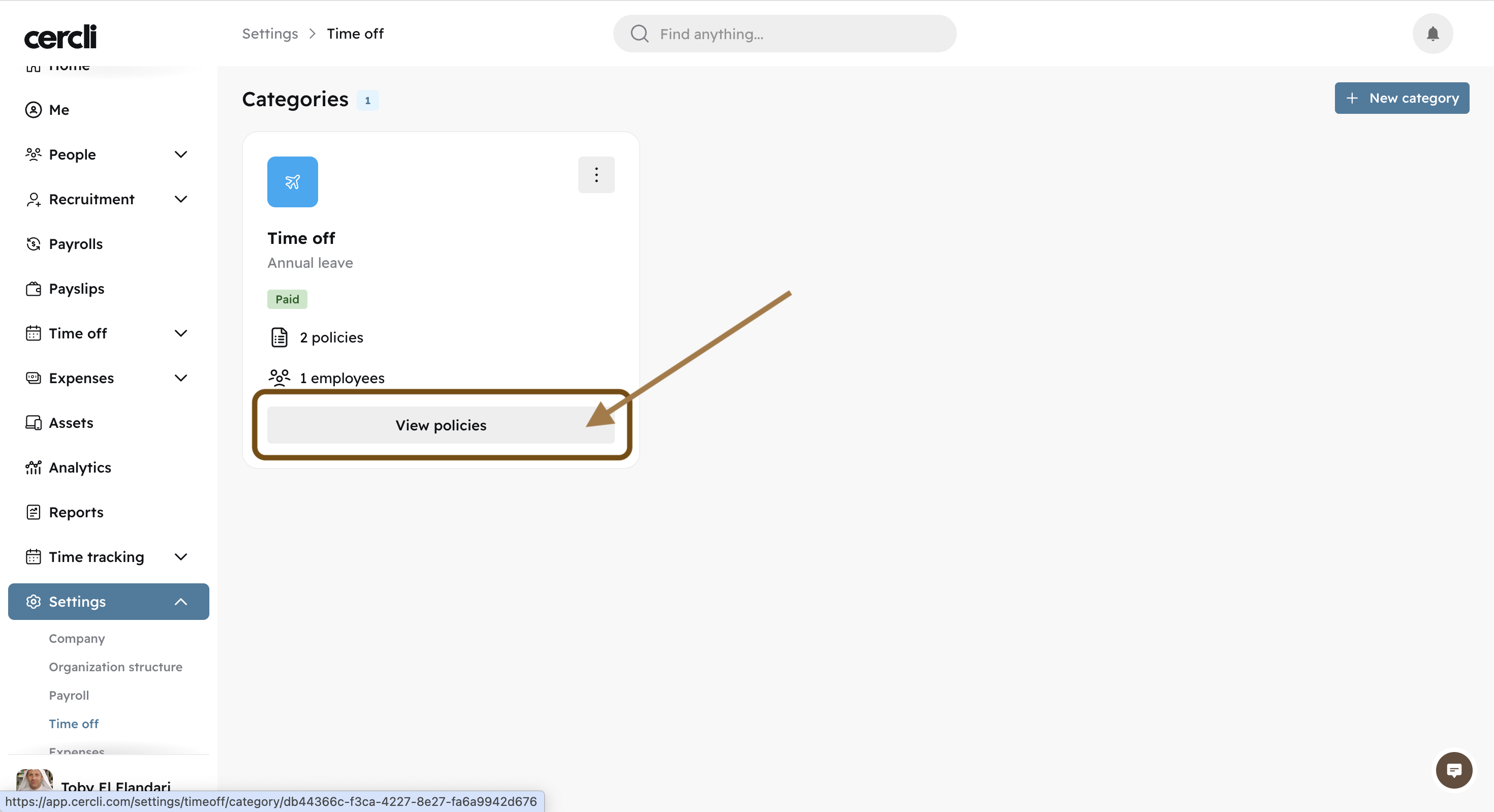Open the chat support bubble icon
Screen dimensions: 1494x812
1453,770
